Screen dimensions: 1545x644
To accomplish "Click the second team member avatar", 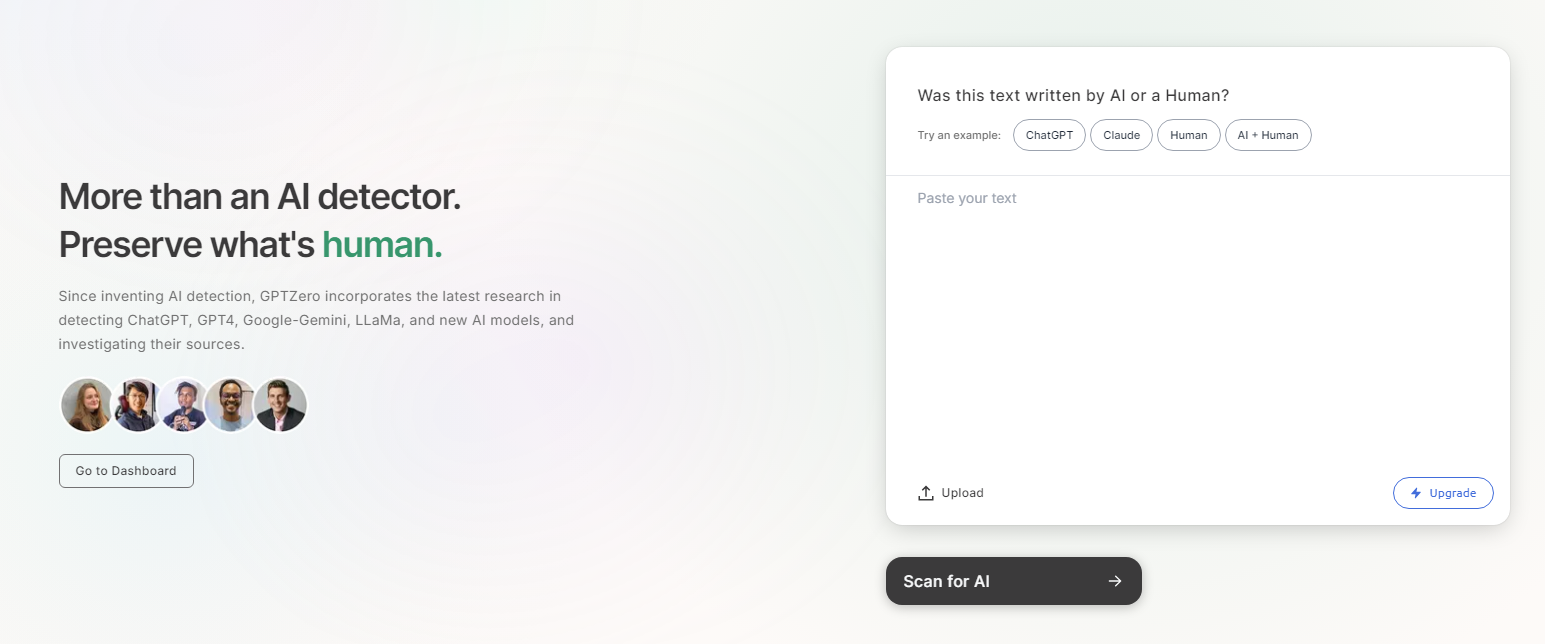I will pos(136,405).
